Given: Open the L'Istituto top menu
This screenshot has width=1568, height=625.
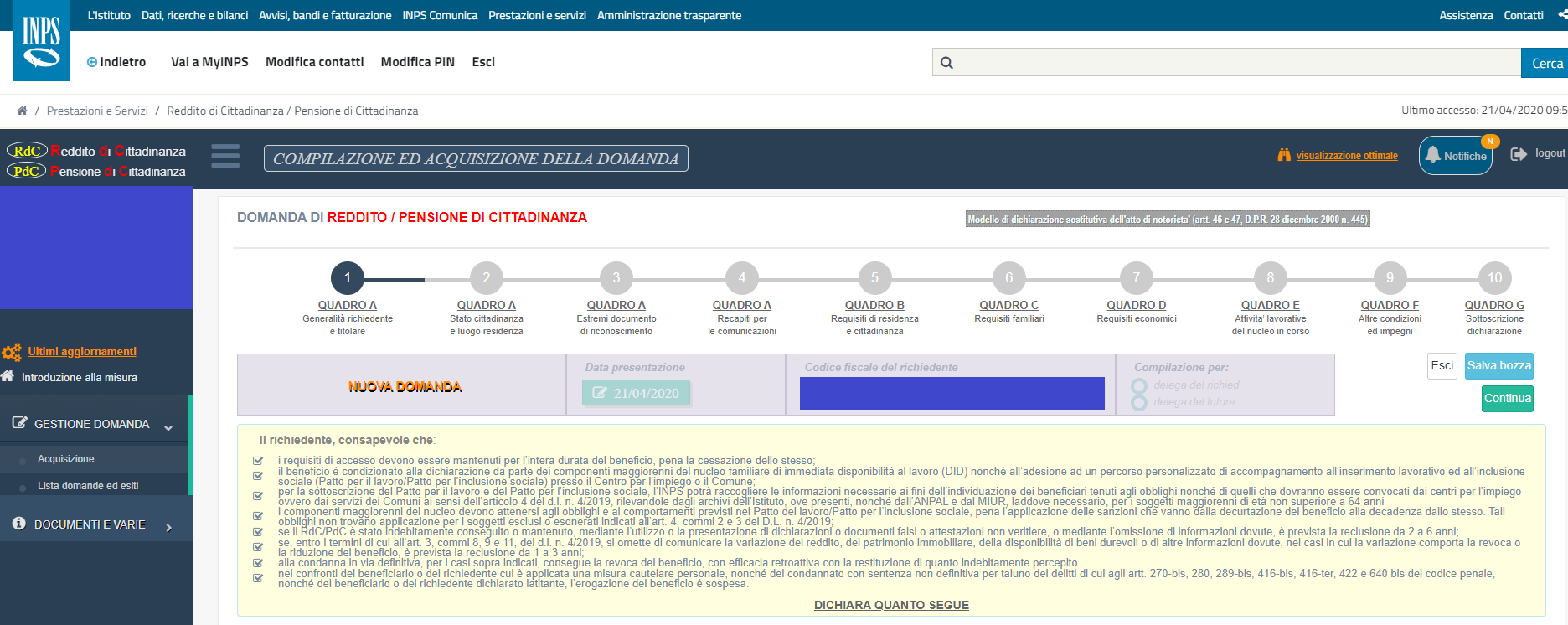Looking at the screenshot, I should coord(109,15).
